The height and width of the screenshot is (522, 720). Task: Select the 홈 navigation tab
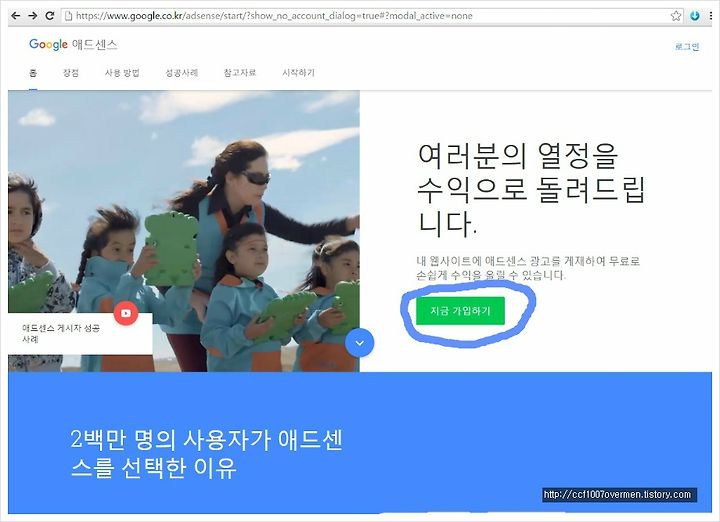click(33, 73)
